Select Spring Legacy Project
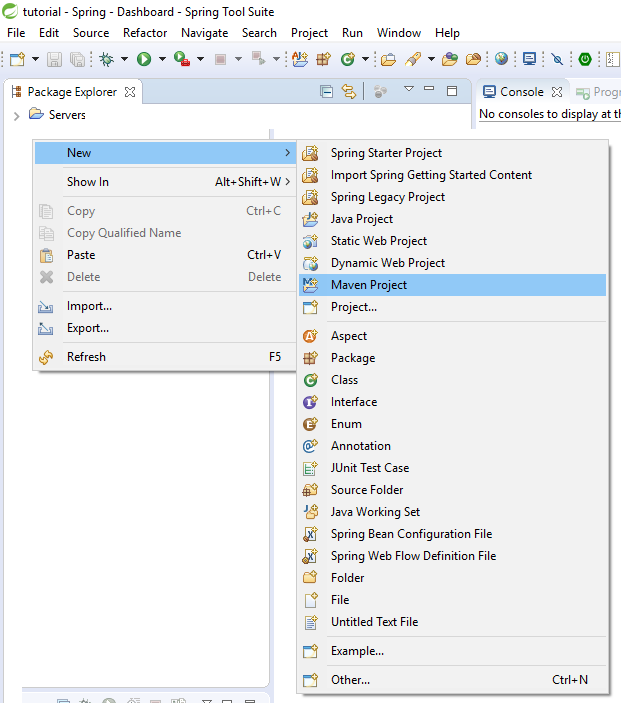This screenshot has height=714, width=644. (453, 197)
